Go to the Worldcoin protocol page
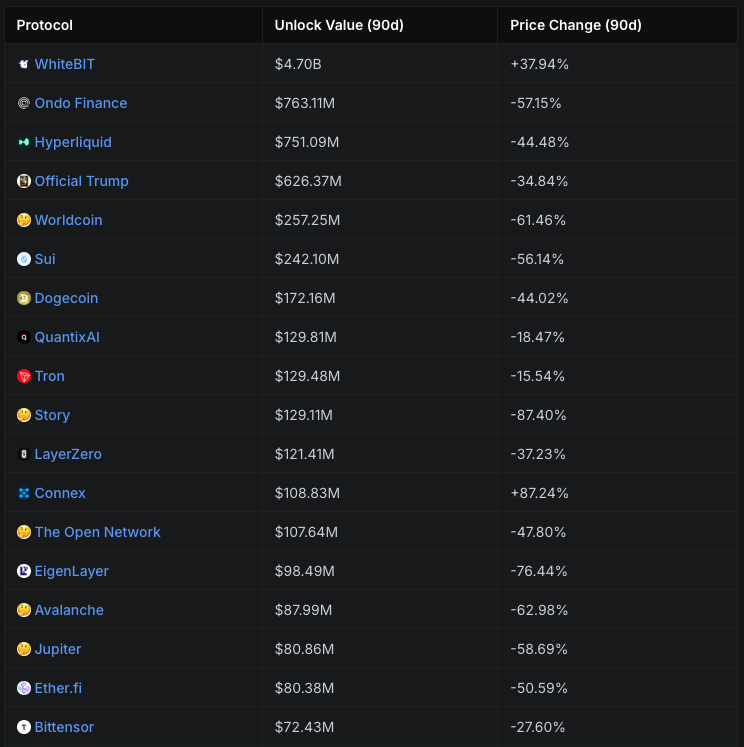 (69, 220)
